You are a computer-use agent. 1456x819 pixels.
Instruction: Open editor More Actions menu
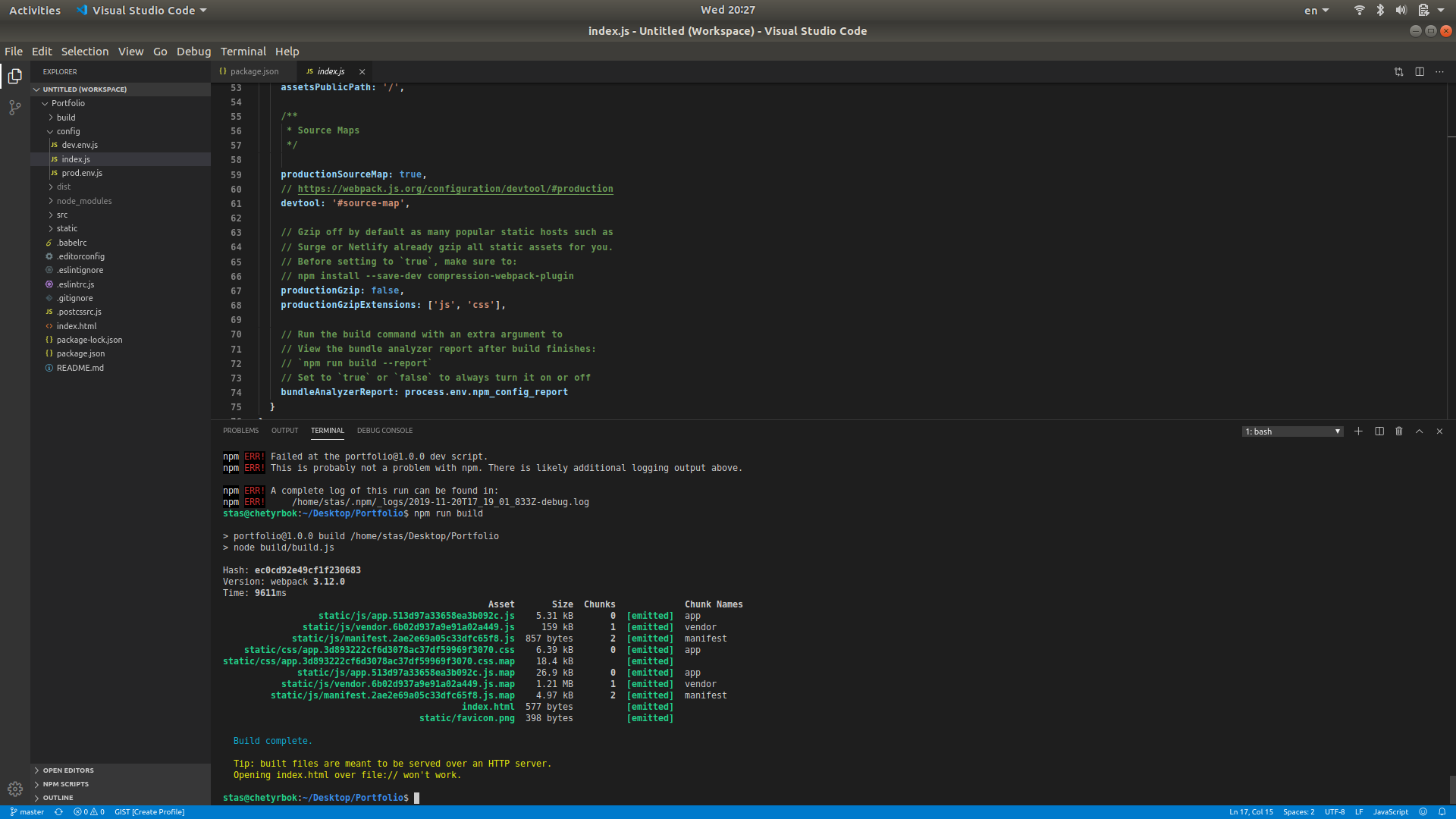1439,72
